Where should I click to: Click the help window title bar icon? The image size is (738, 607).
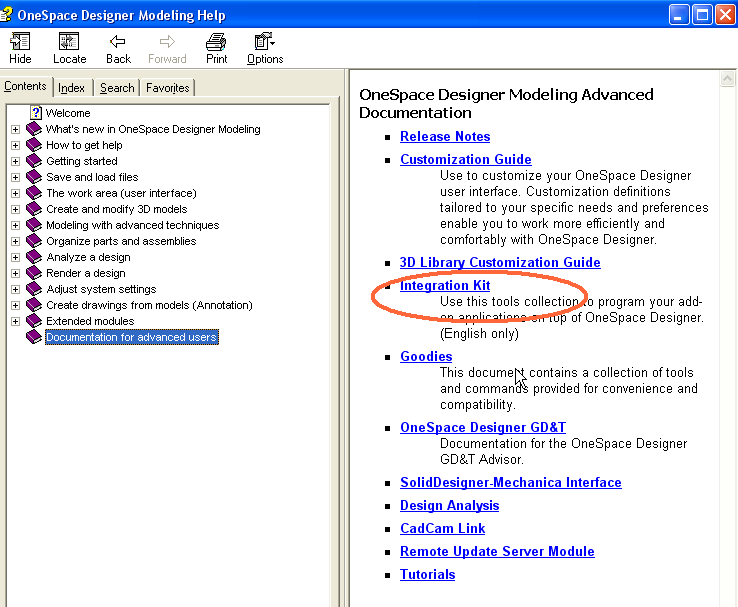point(6,14)
